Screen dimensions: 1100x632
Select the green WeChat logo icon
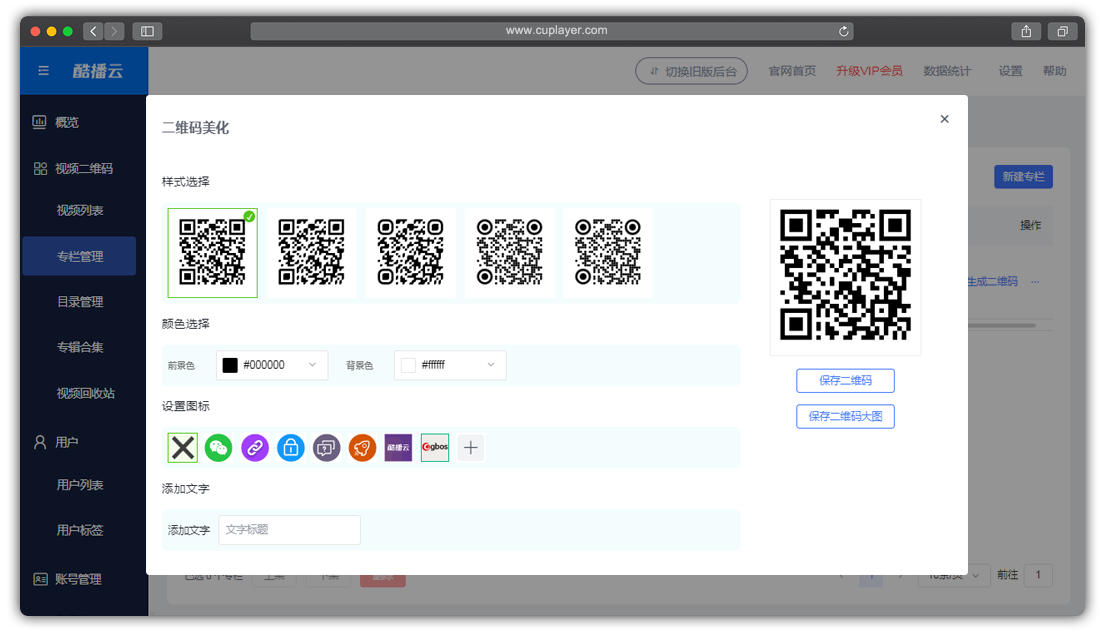pos(218,448)
